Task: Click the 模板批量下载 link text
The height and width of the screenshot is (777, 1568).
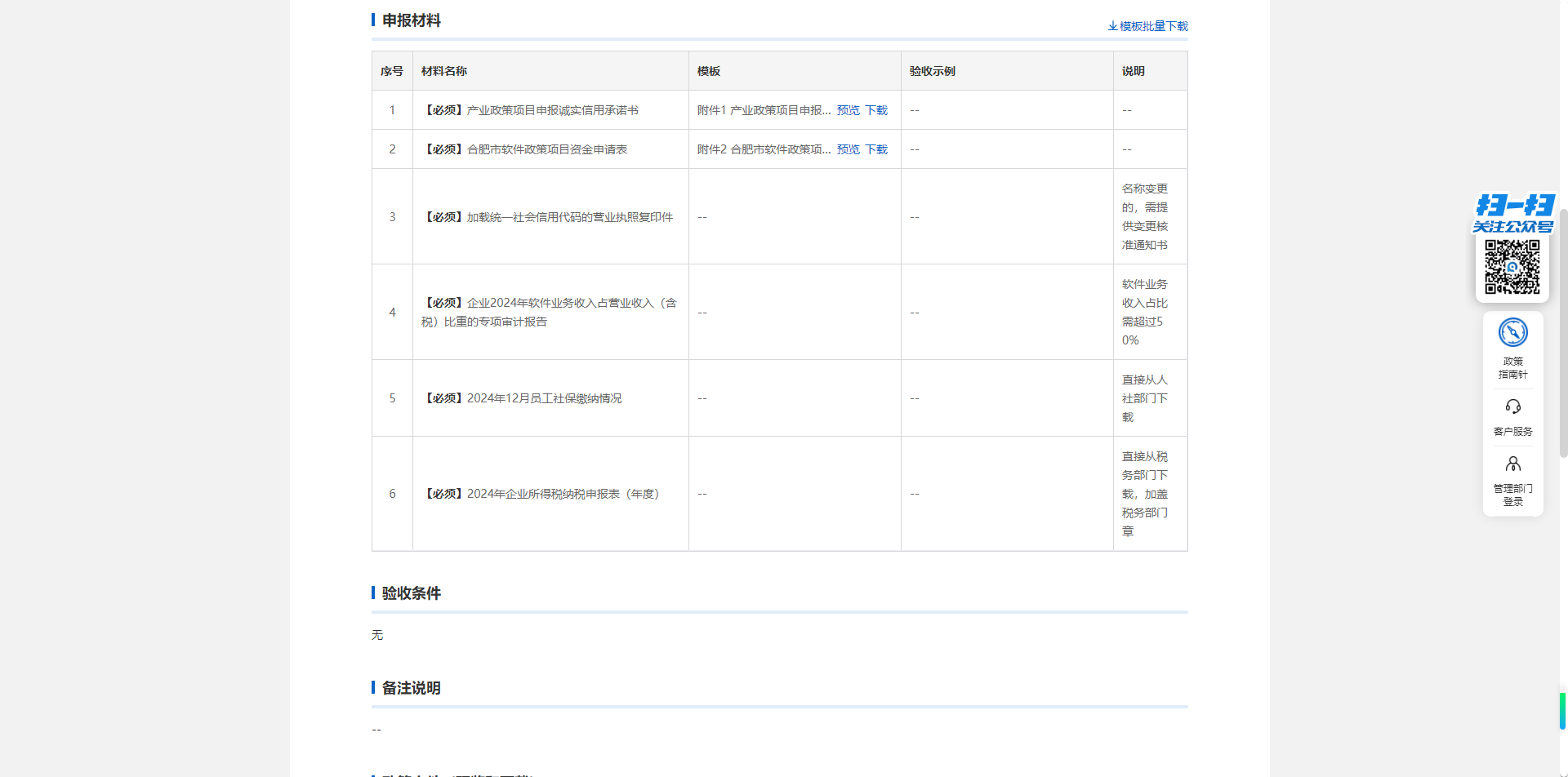Action: pos(1153,26)
